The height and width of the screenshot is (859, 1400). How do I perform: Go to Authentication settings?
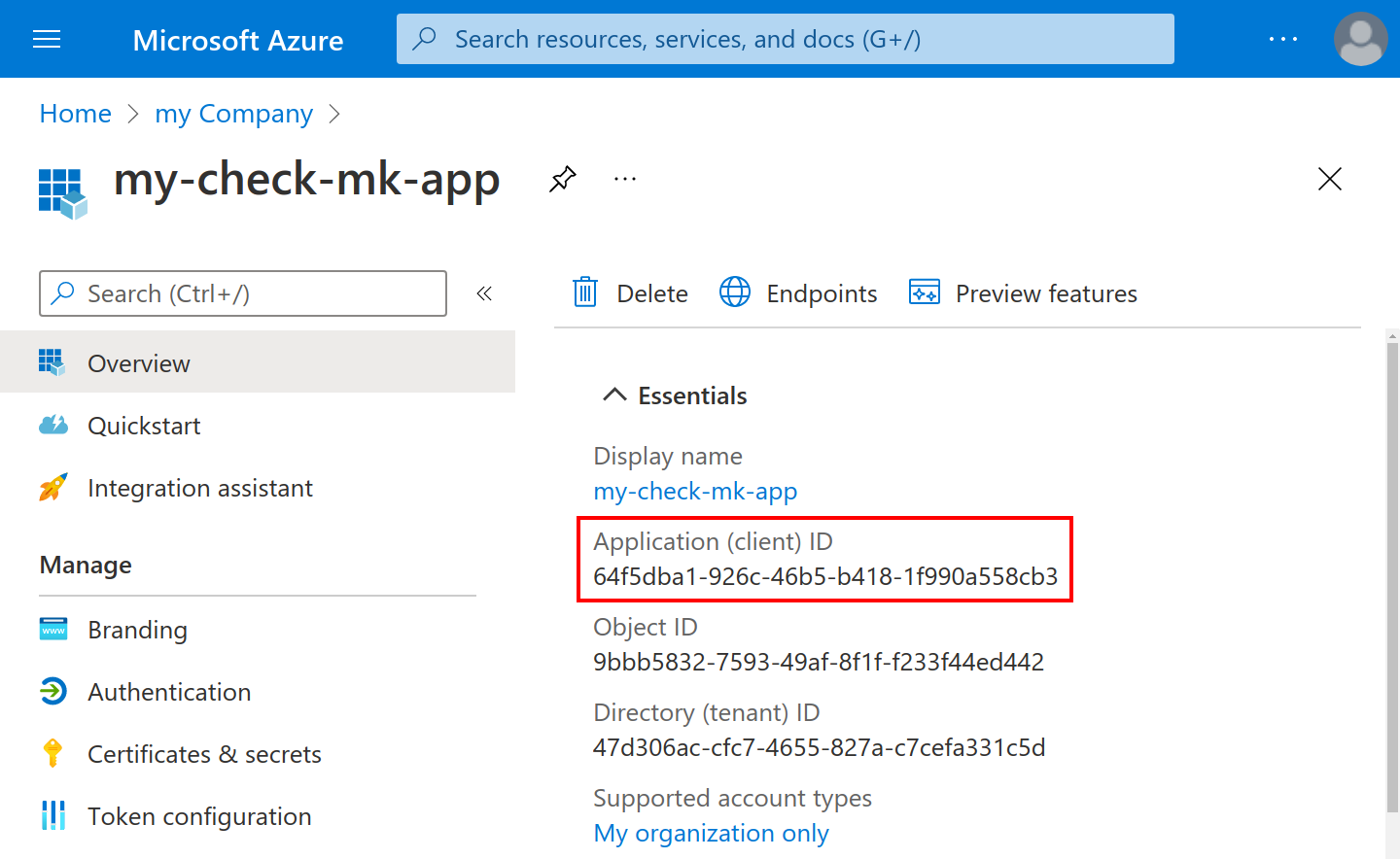[x=258, y=691]
